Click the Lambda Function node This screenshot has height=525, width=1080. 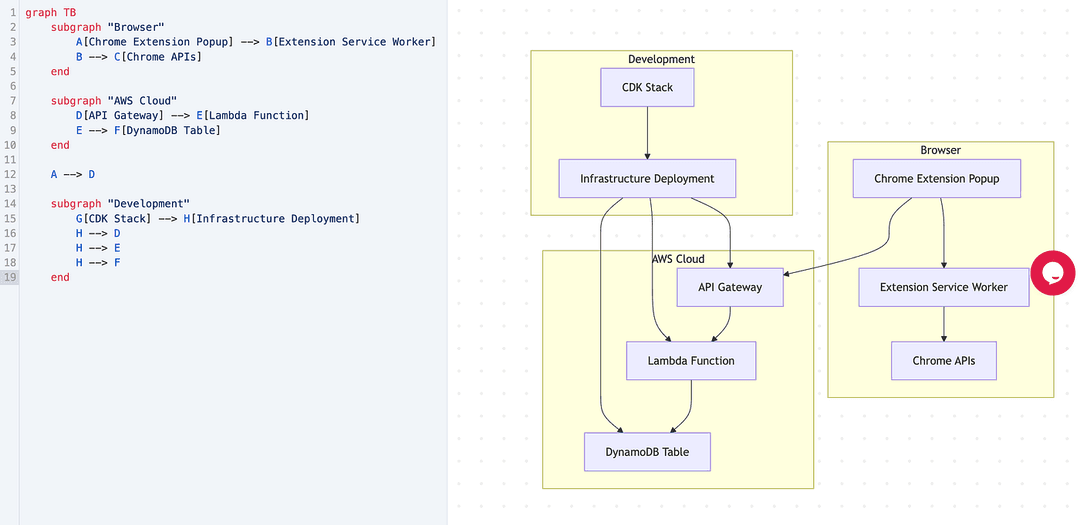[691, 360]
